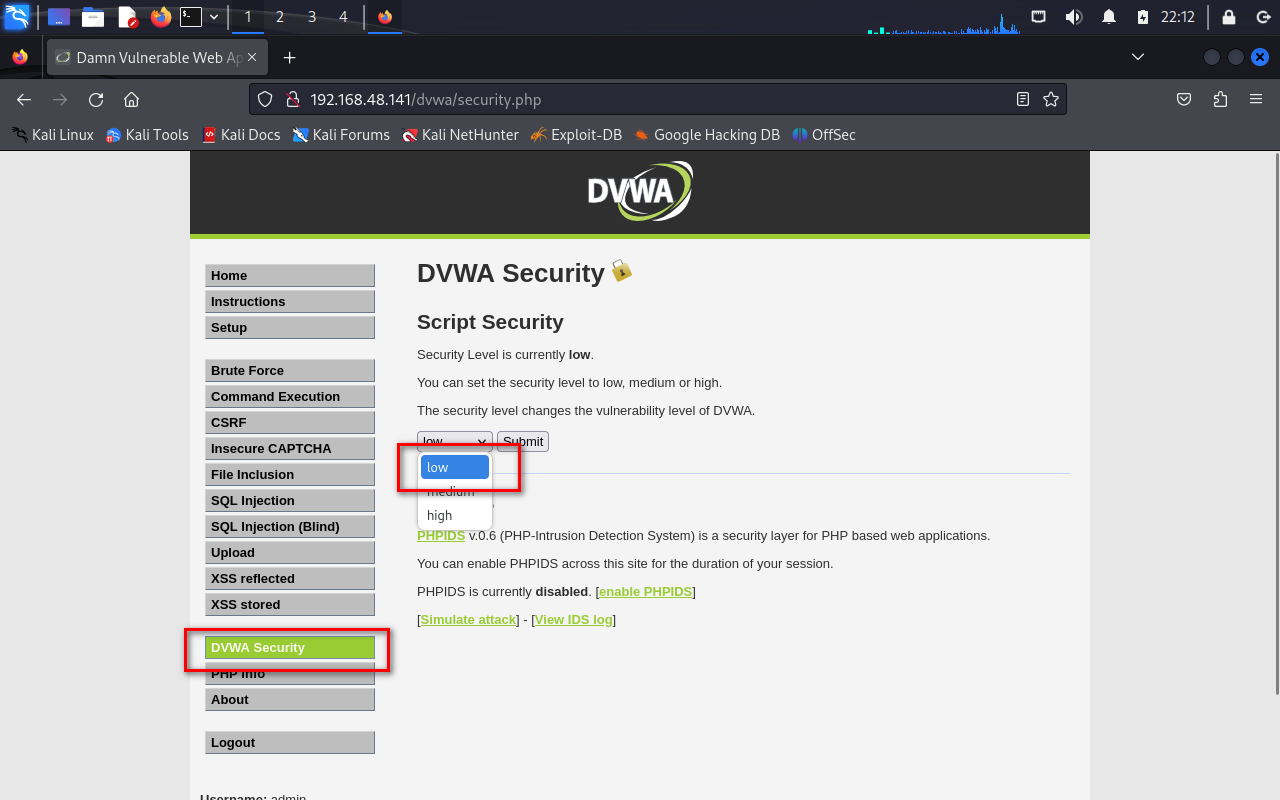Open Firefox View pinned icon
1280x800 pixels.
point(20,57)
